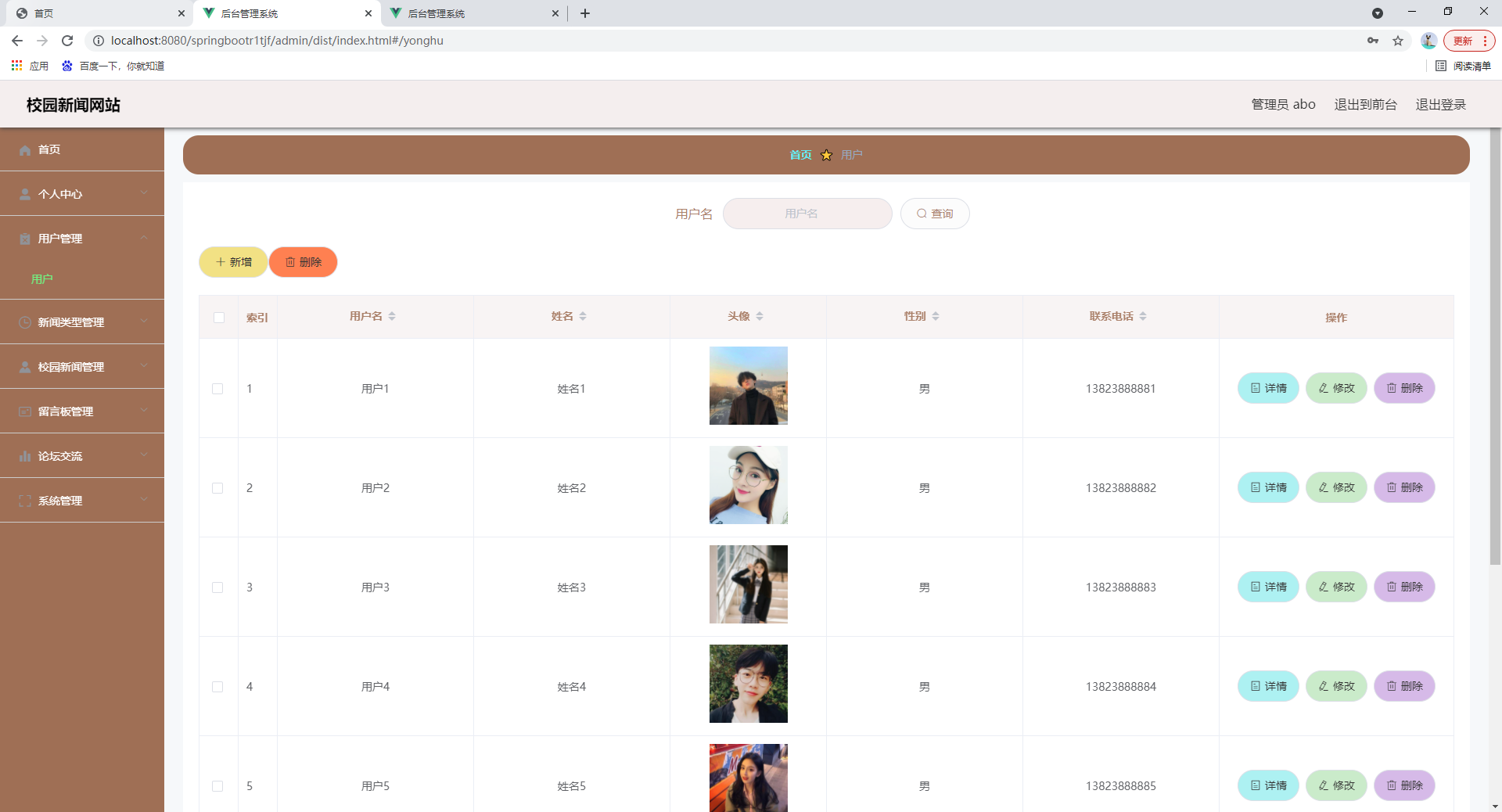Click the 查询 search button

point(935,214)
